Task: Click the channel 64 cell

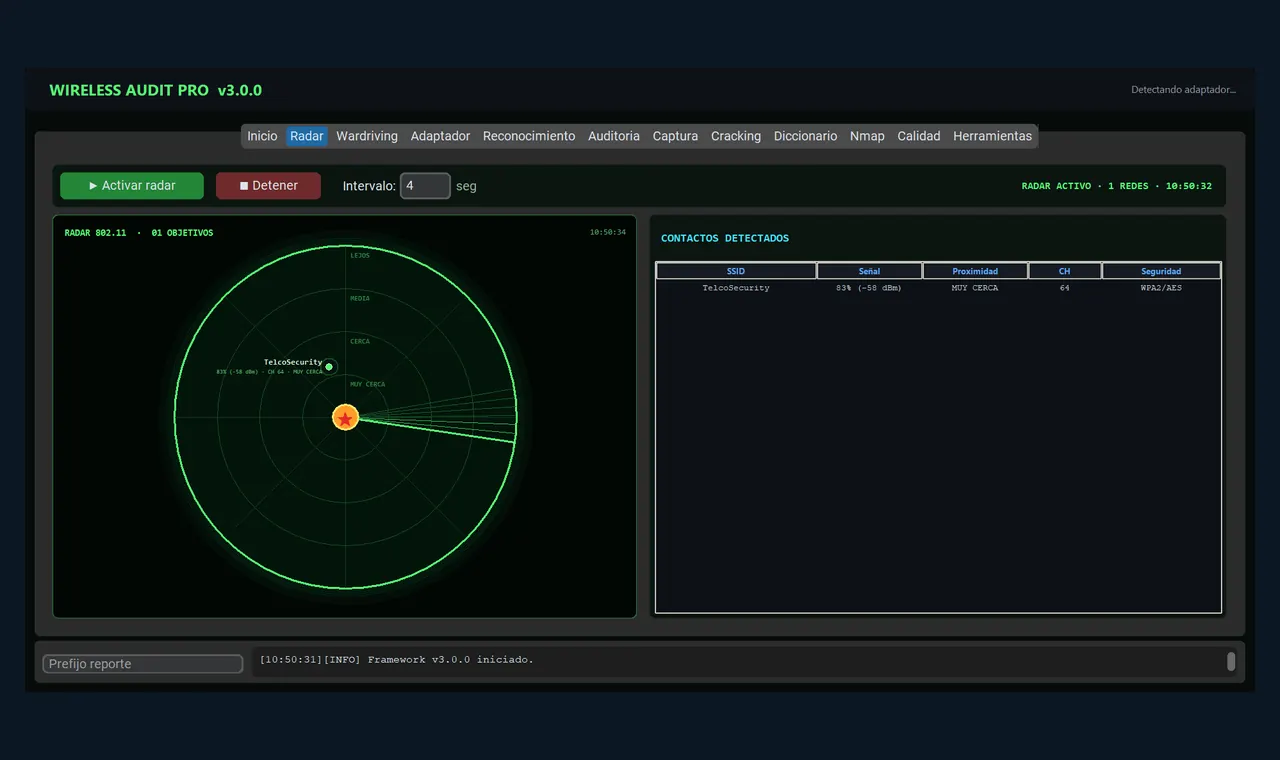Action: (1065, 288)
